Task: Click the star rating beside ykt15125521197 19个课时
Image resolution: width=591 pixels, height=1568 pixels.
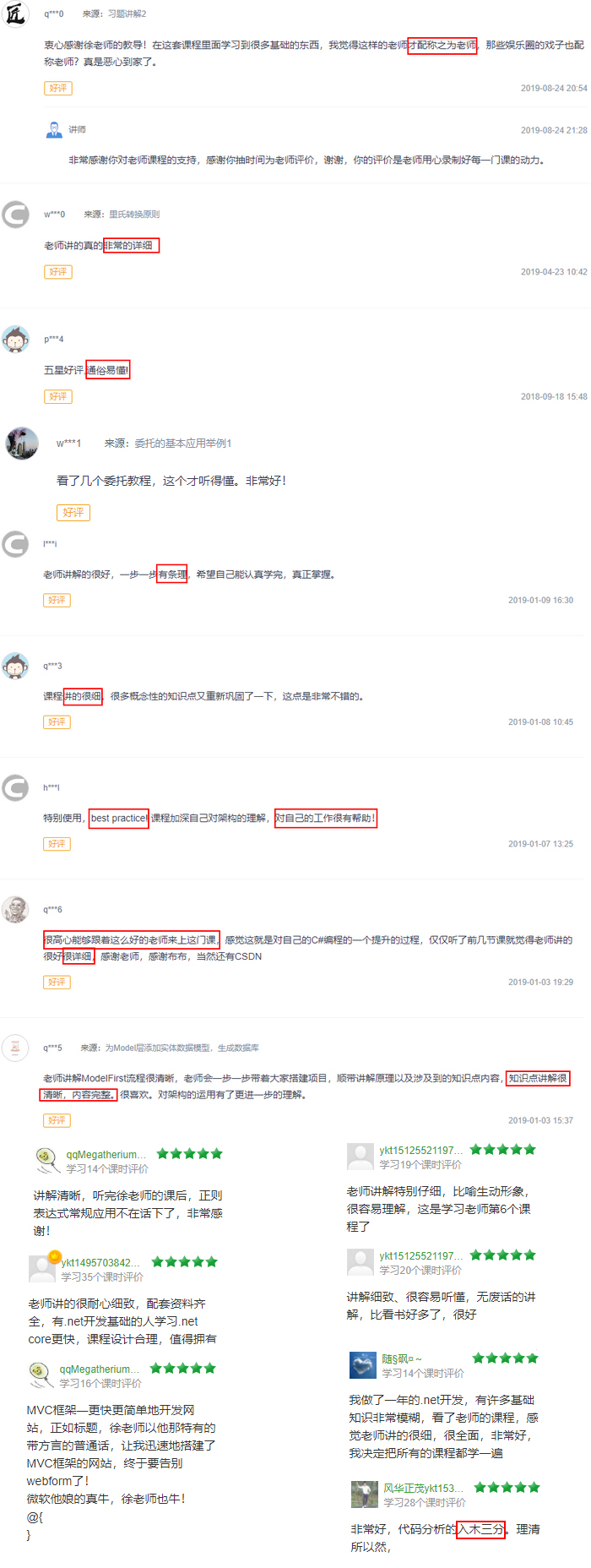Action: pyautogui.click(x=502, y=1149)
